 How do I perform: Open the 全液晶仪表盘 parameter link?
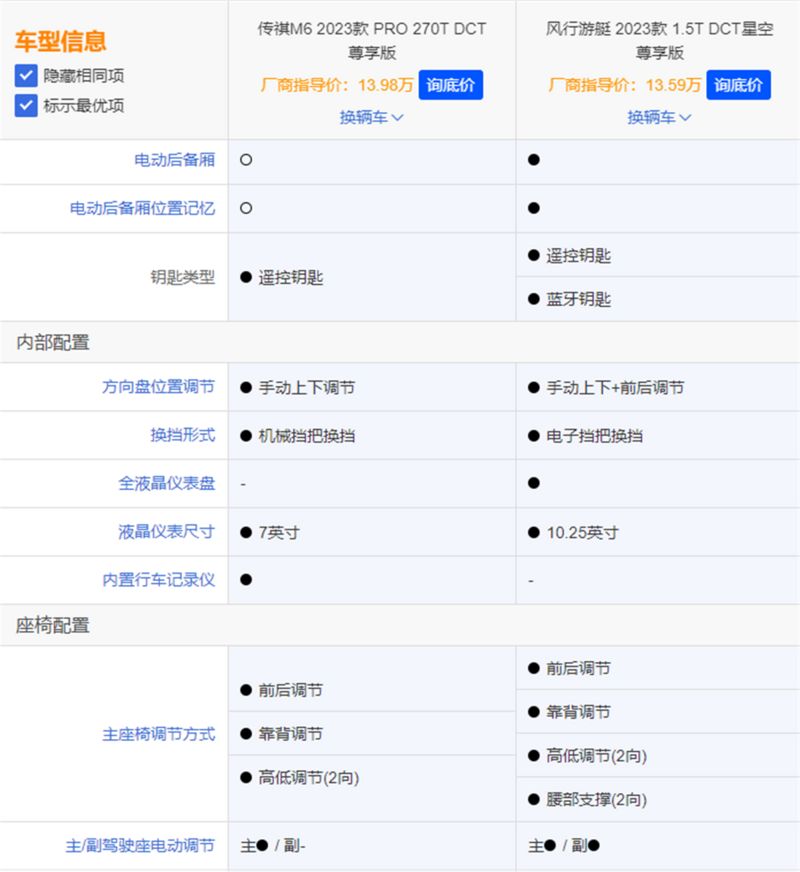pos(167,483)
